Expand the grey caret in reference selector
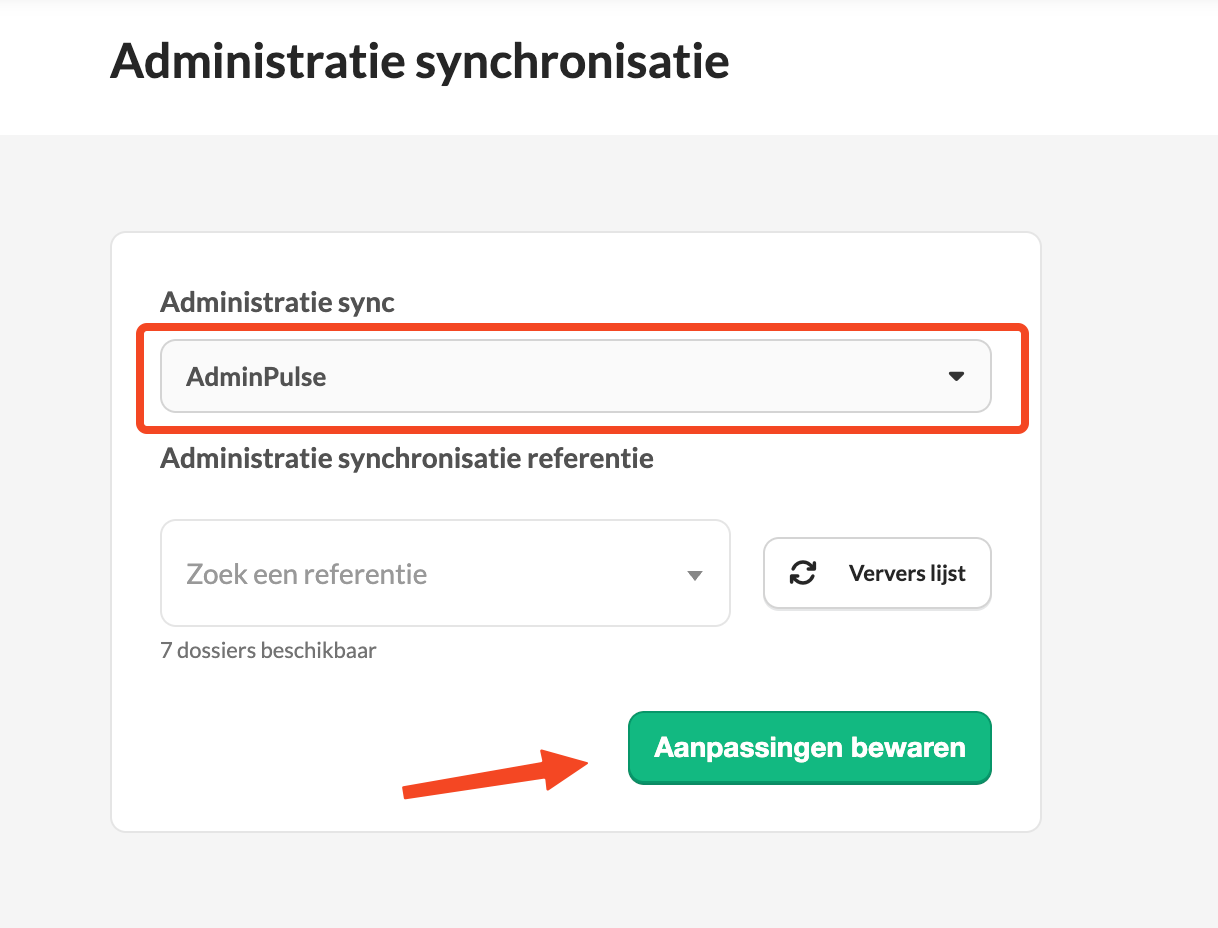Screen dimensions: 1218x928 [694, 575]
